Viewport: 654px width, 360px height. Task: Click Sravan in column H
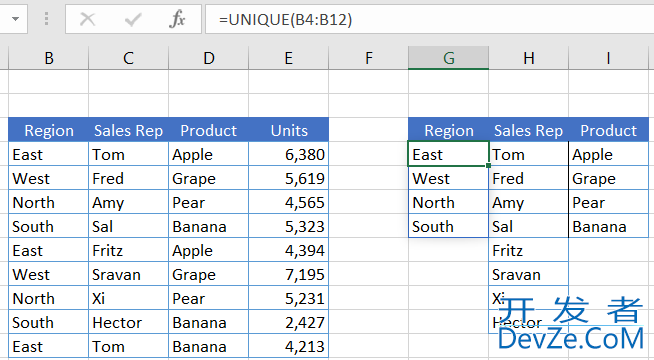[x=528, y=274]
